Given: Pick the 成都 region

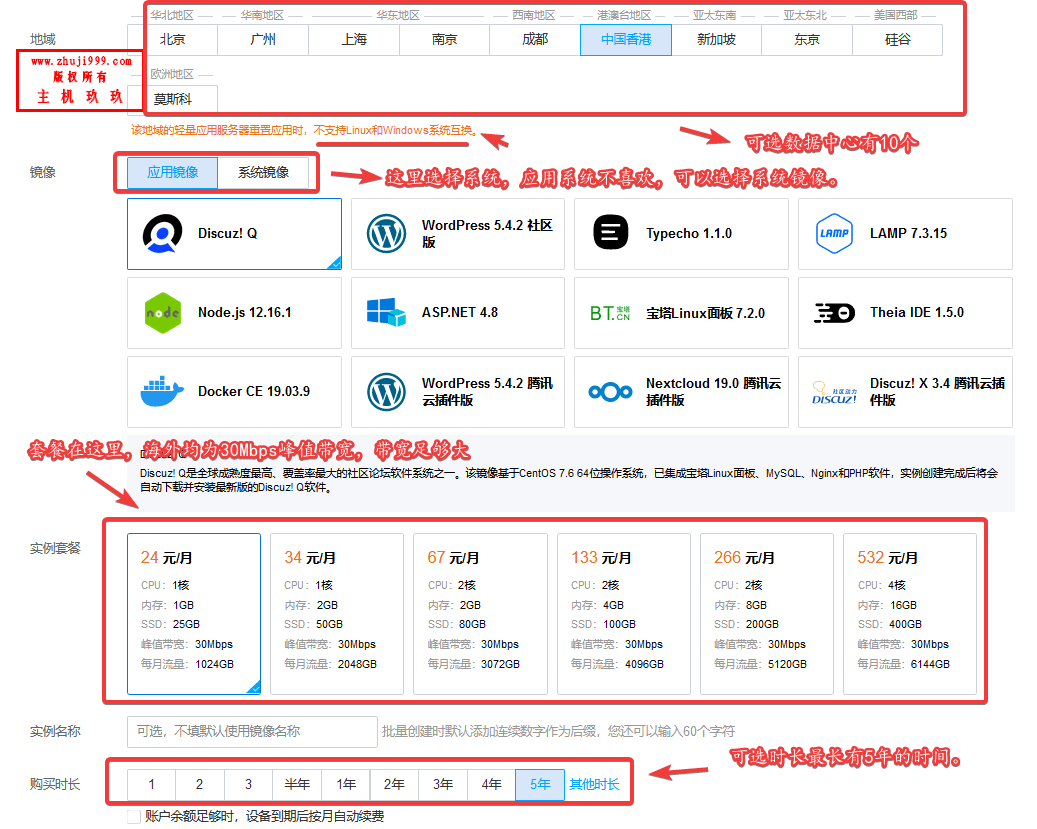Looking at the screenshot, I should click(535, 40).
